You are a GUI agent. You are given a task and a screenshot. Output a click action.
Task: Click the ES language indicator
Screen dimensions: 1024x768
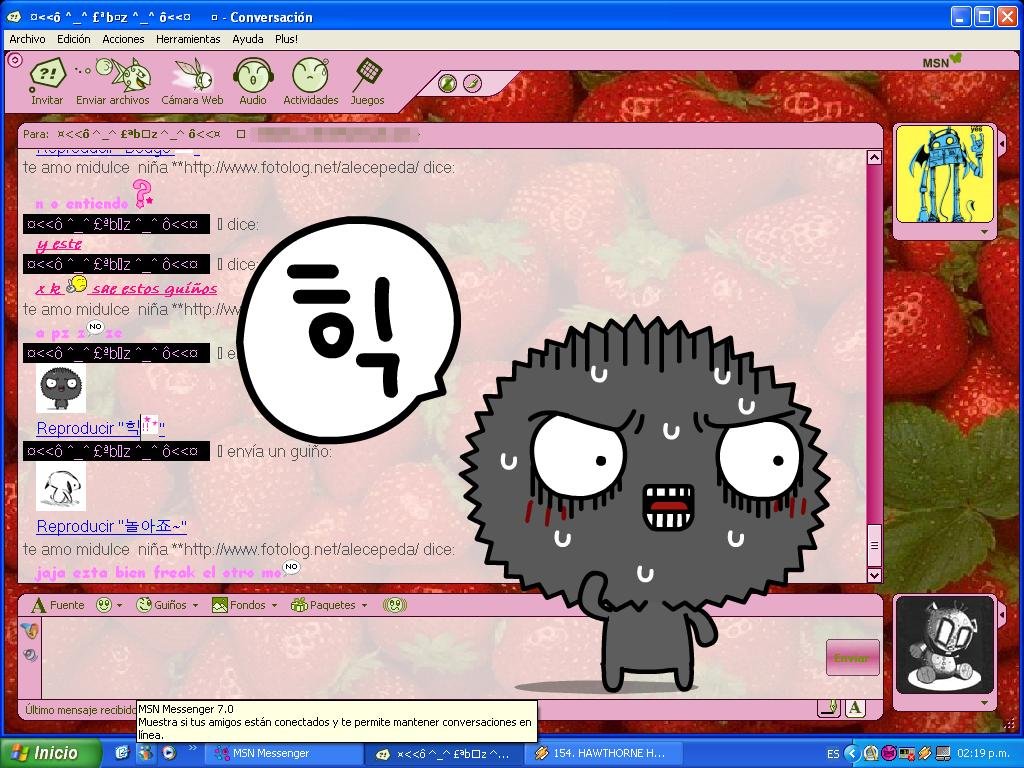click(833, 754)
